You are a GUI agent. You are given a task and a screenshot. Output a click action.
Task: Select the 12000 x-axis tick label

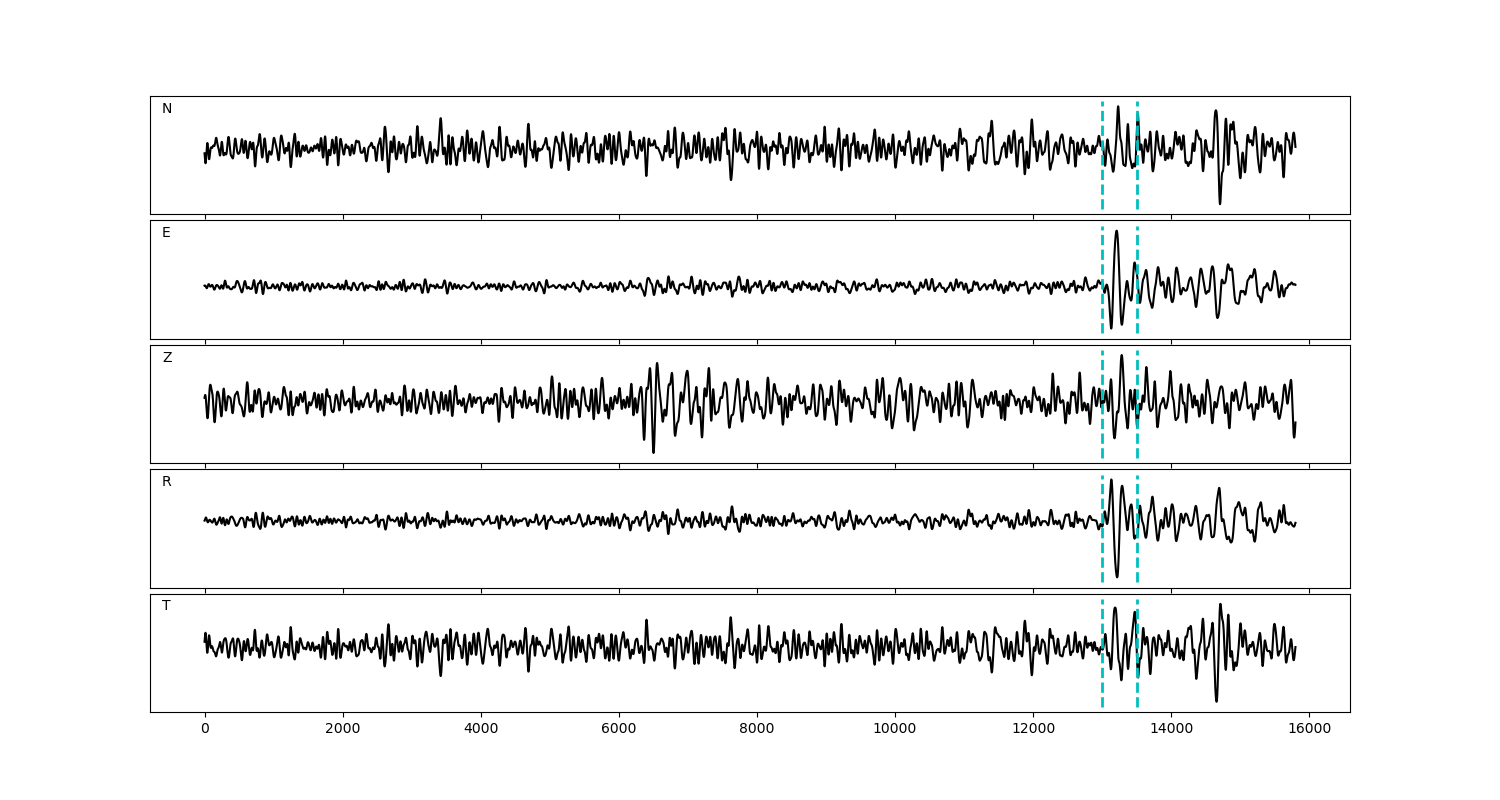click(x=1033, y=729)
